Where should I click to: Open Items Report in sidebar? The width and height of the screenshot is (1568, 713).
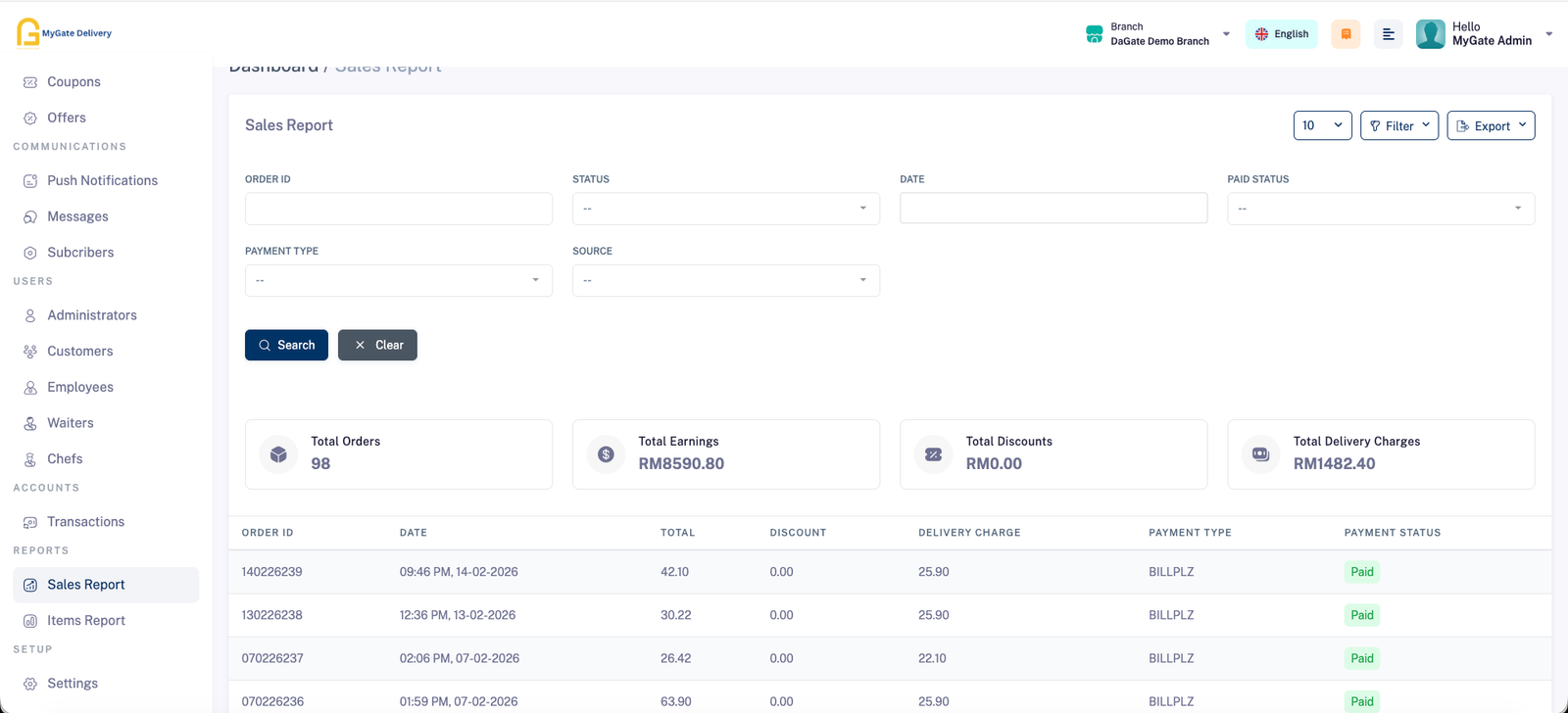pos(86,621)
